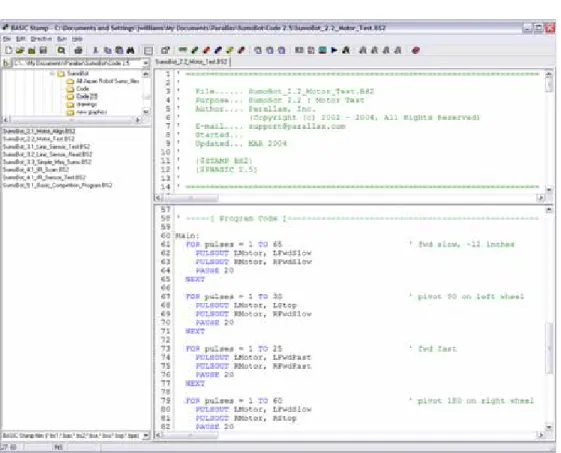Click 'PULSOUT RMotor, RStop' on line 81
Screen dimensions: 561x453
click(x=246, y=418)
